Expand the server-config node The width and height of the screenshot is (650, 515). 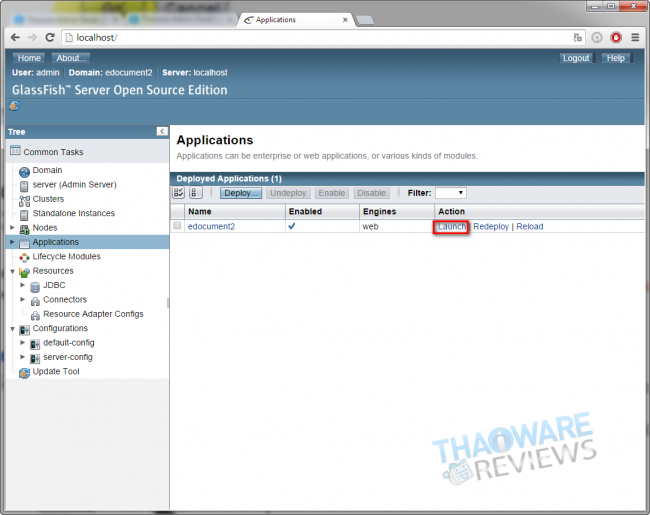click(x=23, y=357)
